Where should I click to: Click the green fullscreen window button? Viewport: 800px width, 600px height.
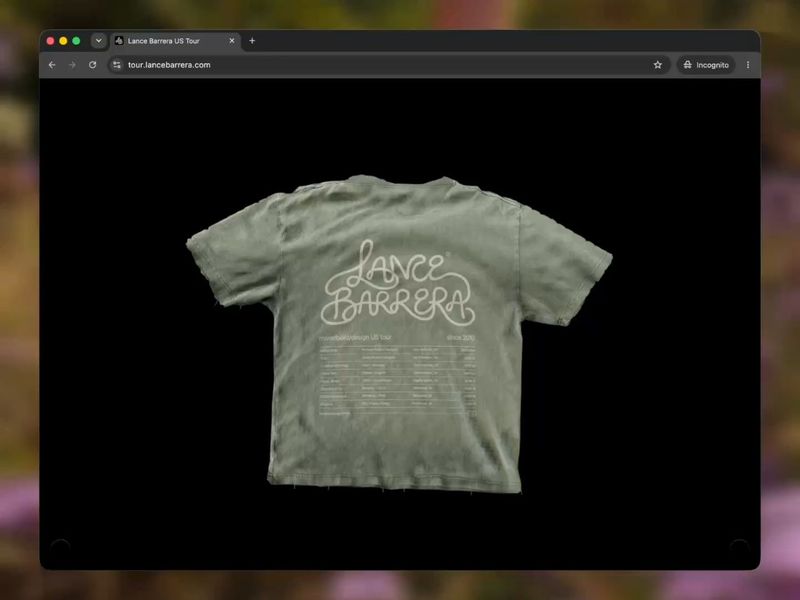(x=76, y=41)
